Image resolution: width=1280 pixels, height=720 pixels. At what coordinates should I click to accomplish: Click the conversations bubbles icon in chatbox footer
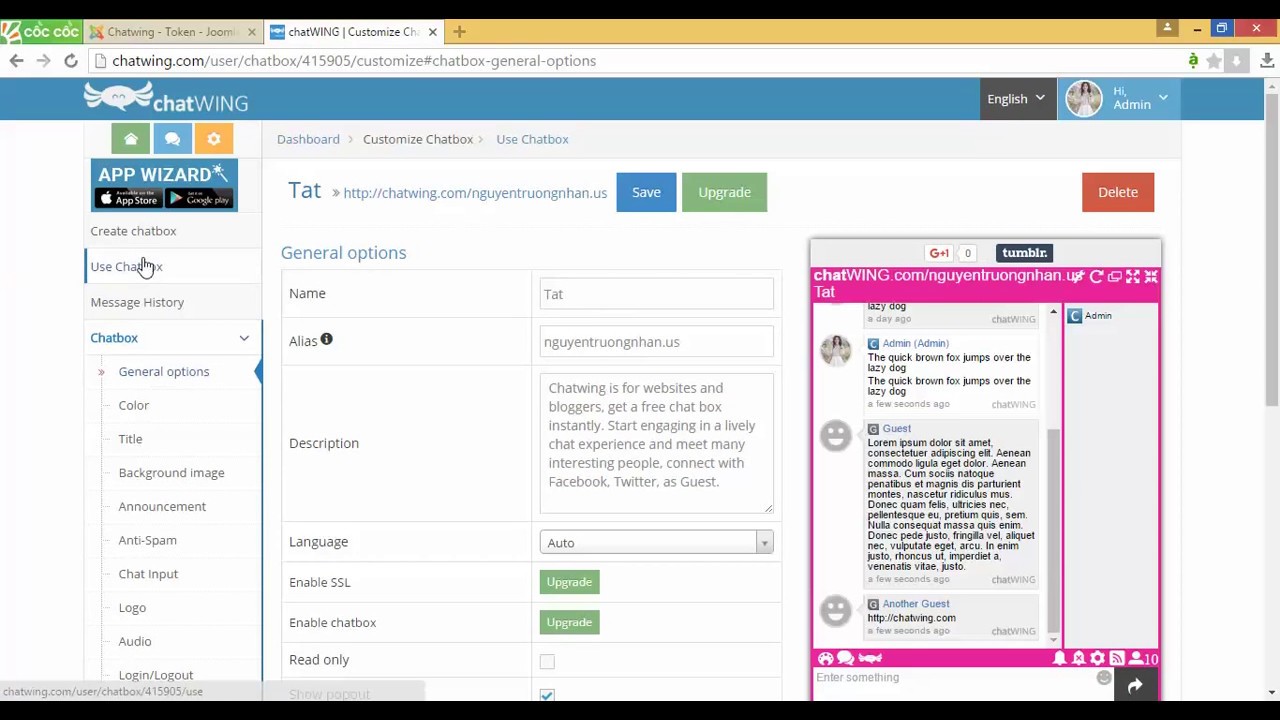pos(846,658)
